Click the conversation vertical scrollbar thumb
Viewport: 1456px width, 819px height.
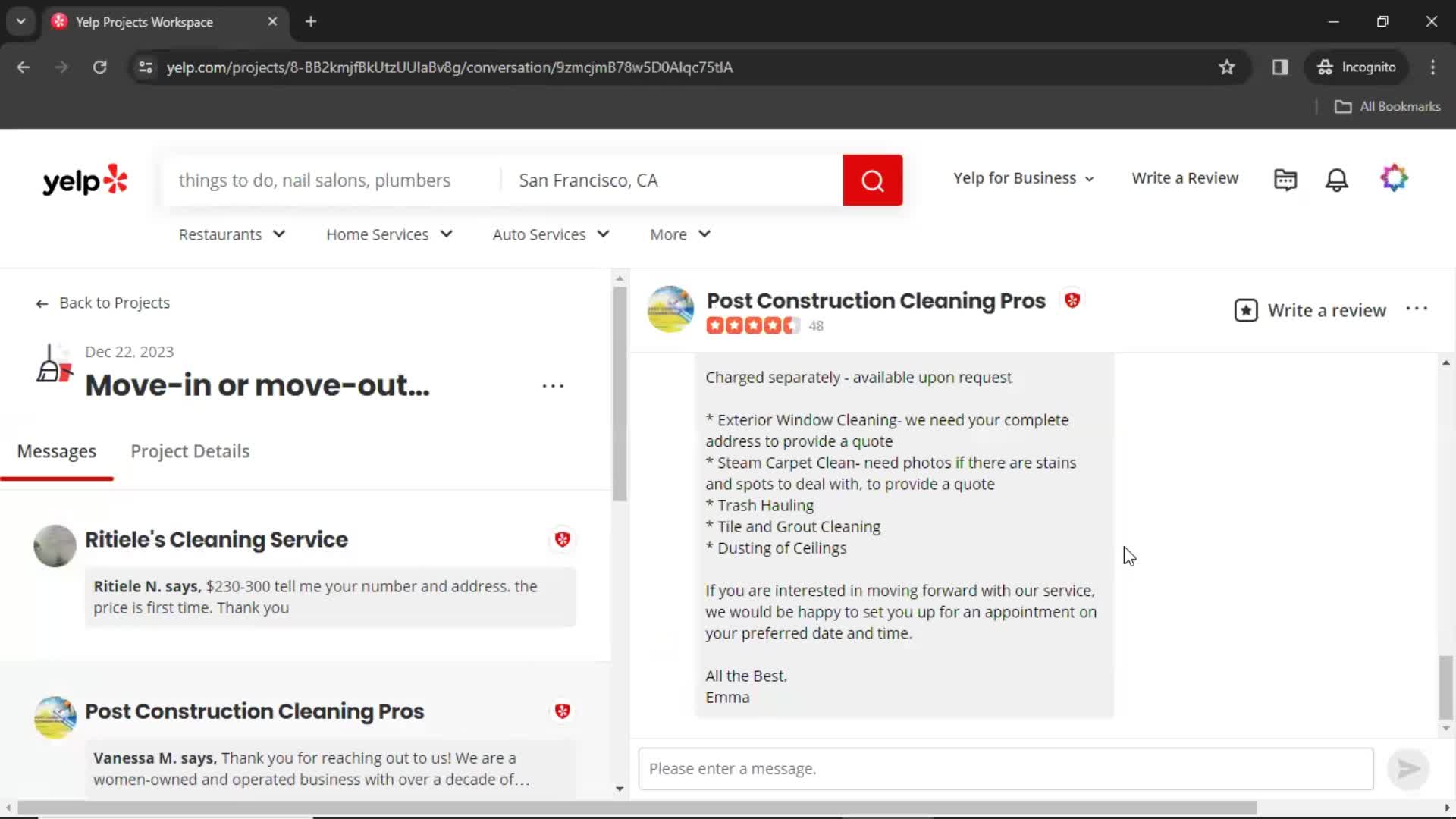(1445, 687)
